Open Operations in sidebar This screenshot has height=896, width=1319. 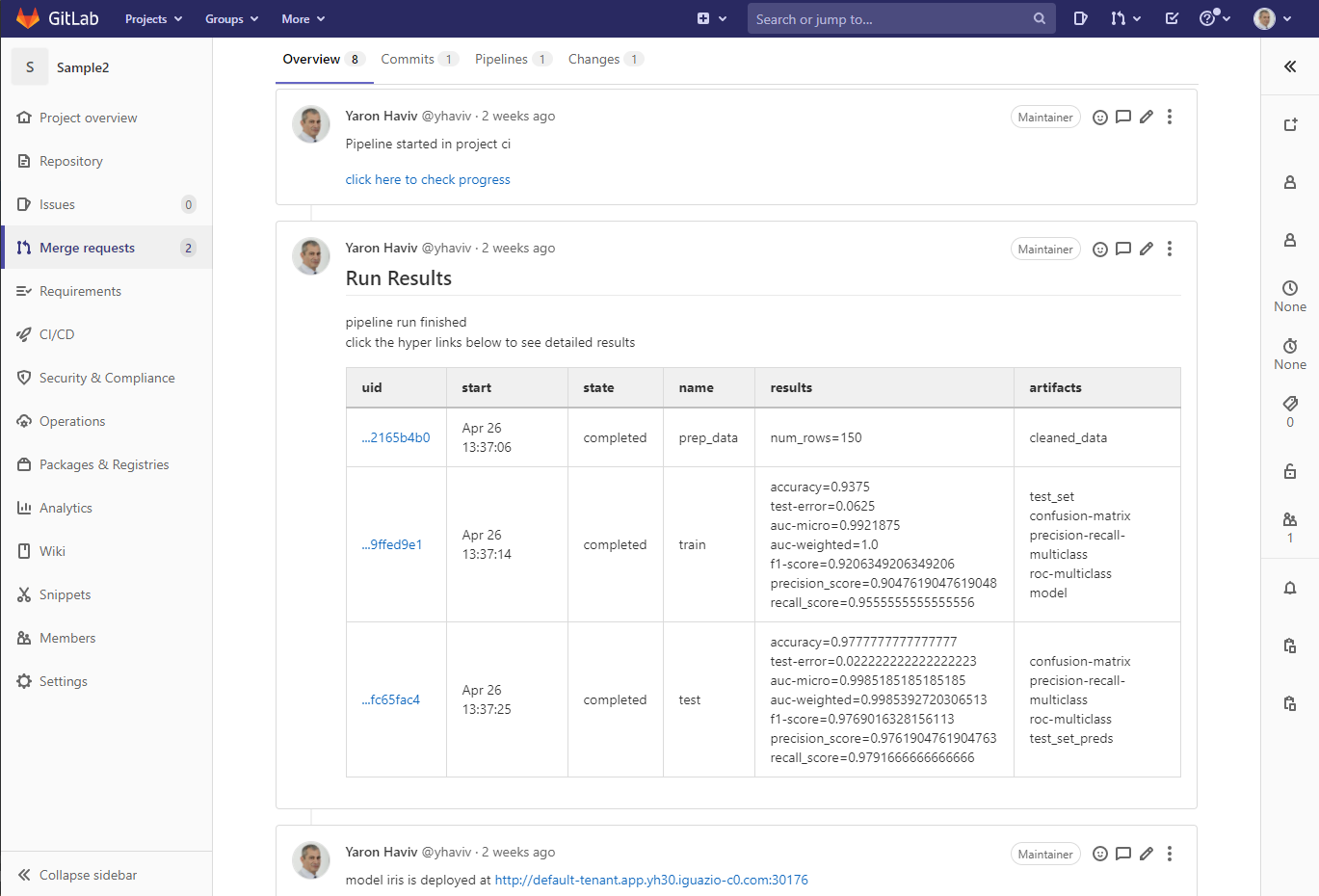point(106,421)
